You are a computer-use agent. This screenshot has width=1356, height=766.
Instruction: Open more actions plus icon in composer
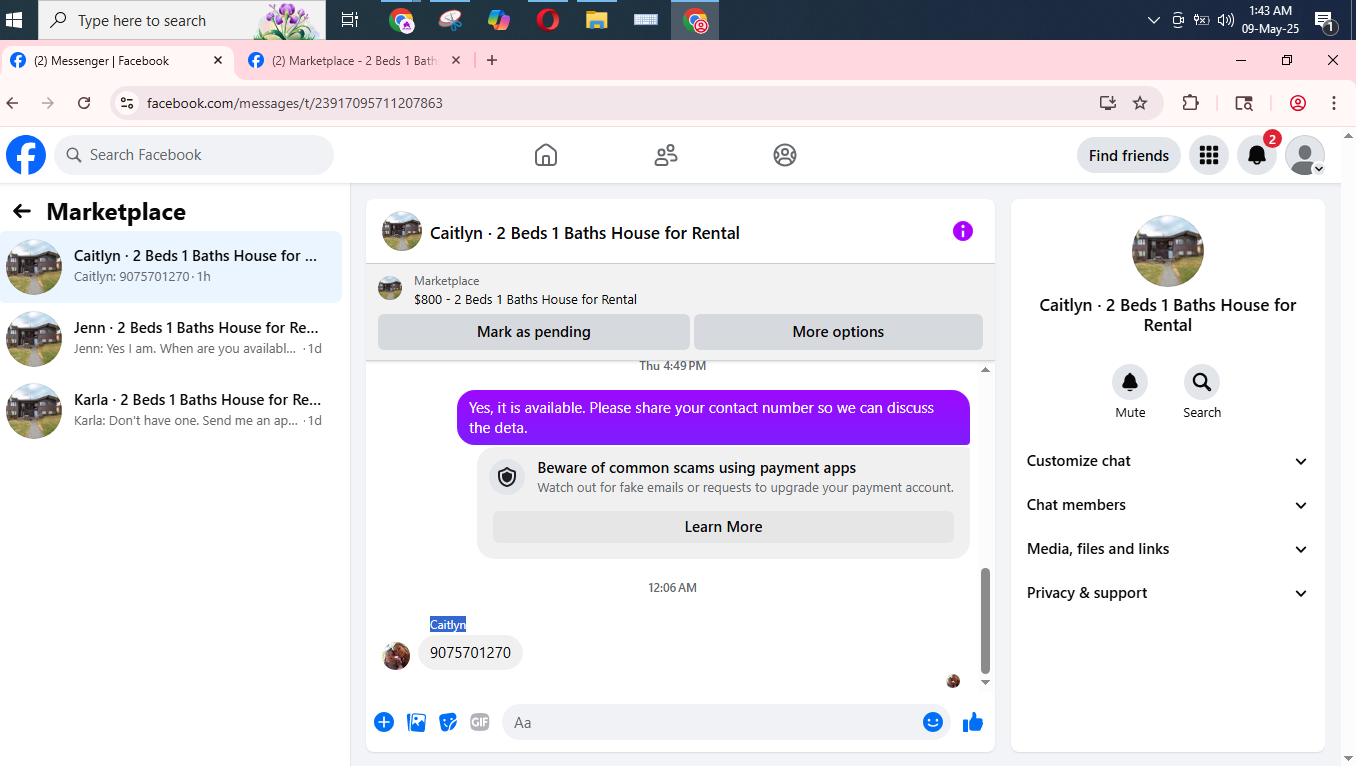pos(384,722)
